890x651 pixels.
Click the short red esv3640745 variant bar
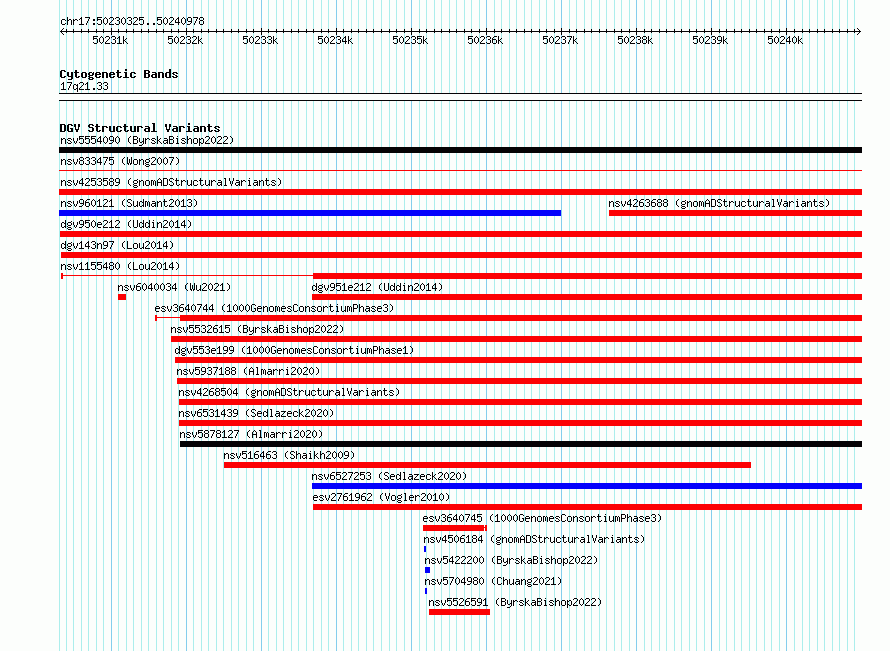pos(455,528)
